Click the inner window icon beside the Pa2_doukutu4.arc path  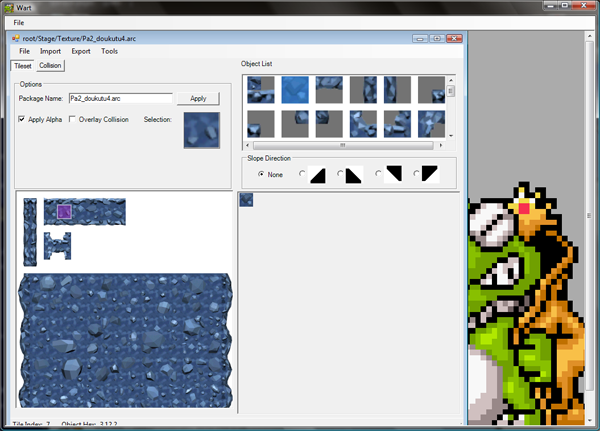tap(15, 38)
